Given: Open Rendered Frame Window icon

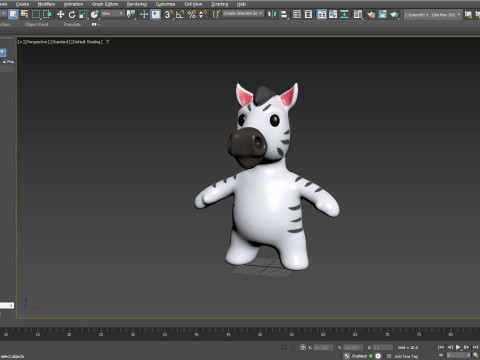Looking at the screenshot, I should point(383,14).
